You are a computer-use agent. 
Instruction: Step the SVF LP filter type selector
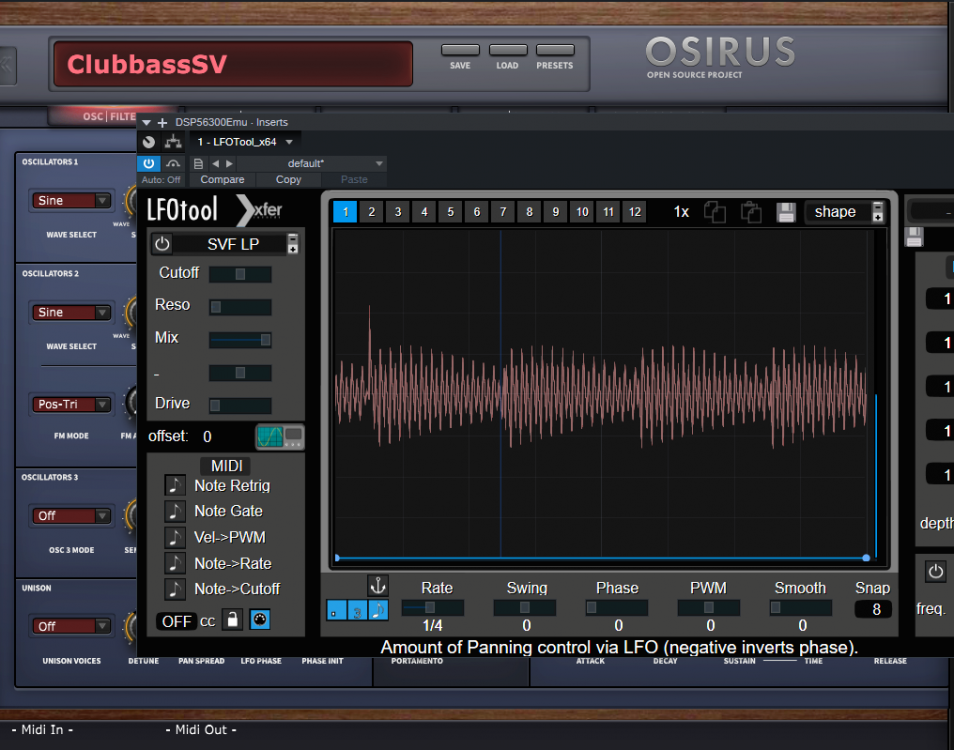click(293, 244)
